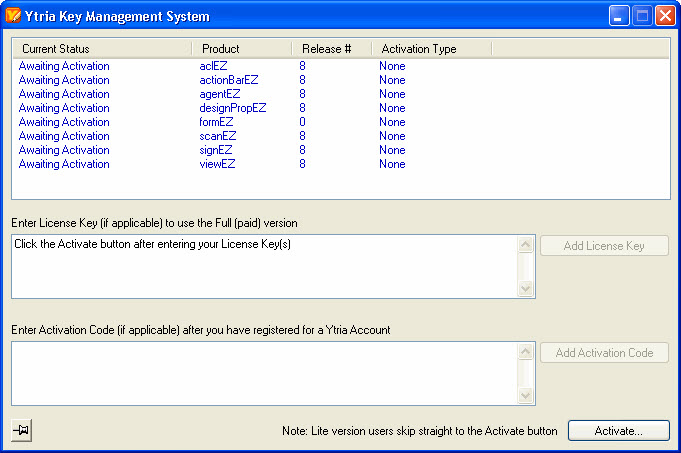Image resolution: width=681 pixels, height=453 pixels.
Task: Click the Add Activation Code button
Action: pyautogui.click(x=604, y=352)
